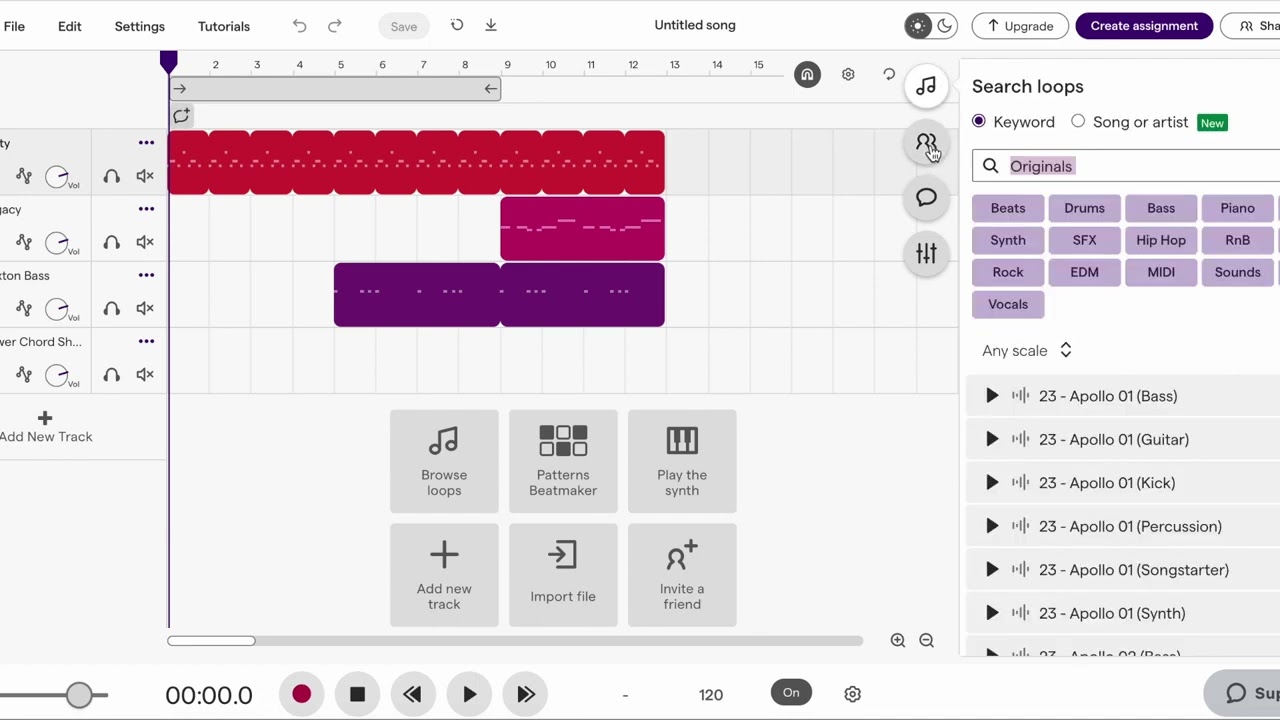The image size is (1280, 720).
Task: Click Add new track tile
Action: point(444,575)
